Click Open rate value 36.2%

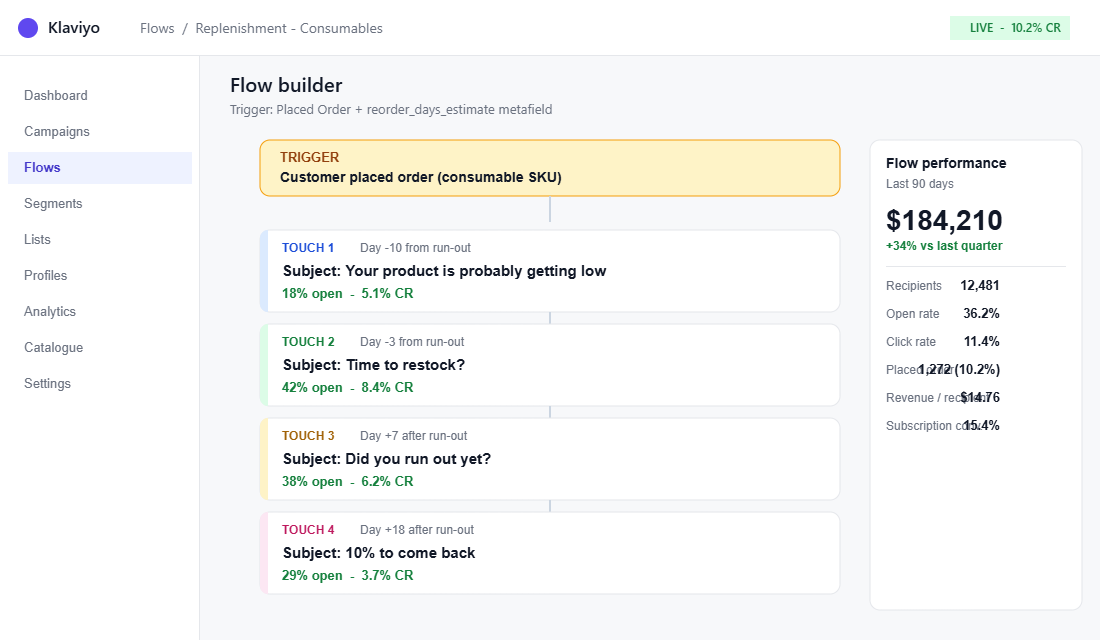tap(981, 314)
